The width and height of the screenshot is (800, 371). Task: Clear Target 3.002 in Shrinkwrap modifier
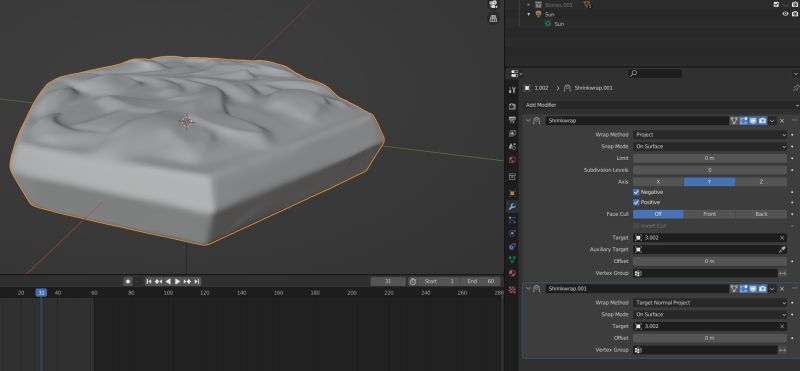pyautogui.click(x=782, y=238)
